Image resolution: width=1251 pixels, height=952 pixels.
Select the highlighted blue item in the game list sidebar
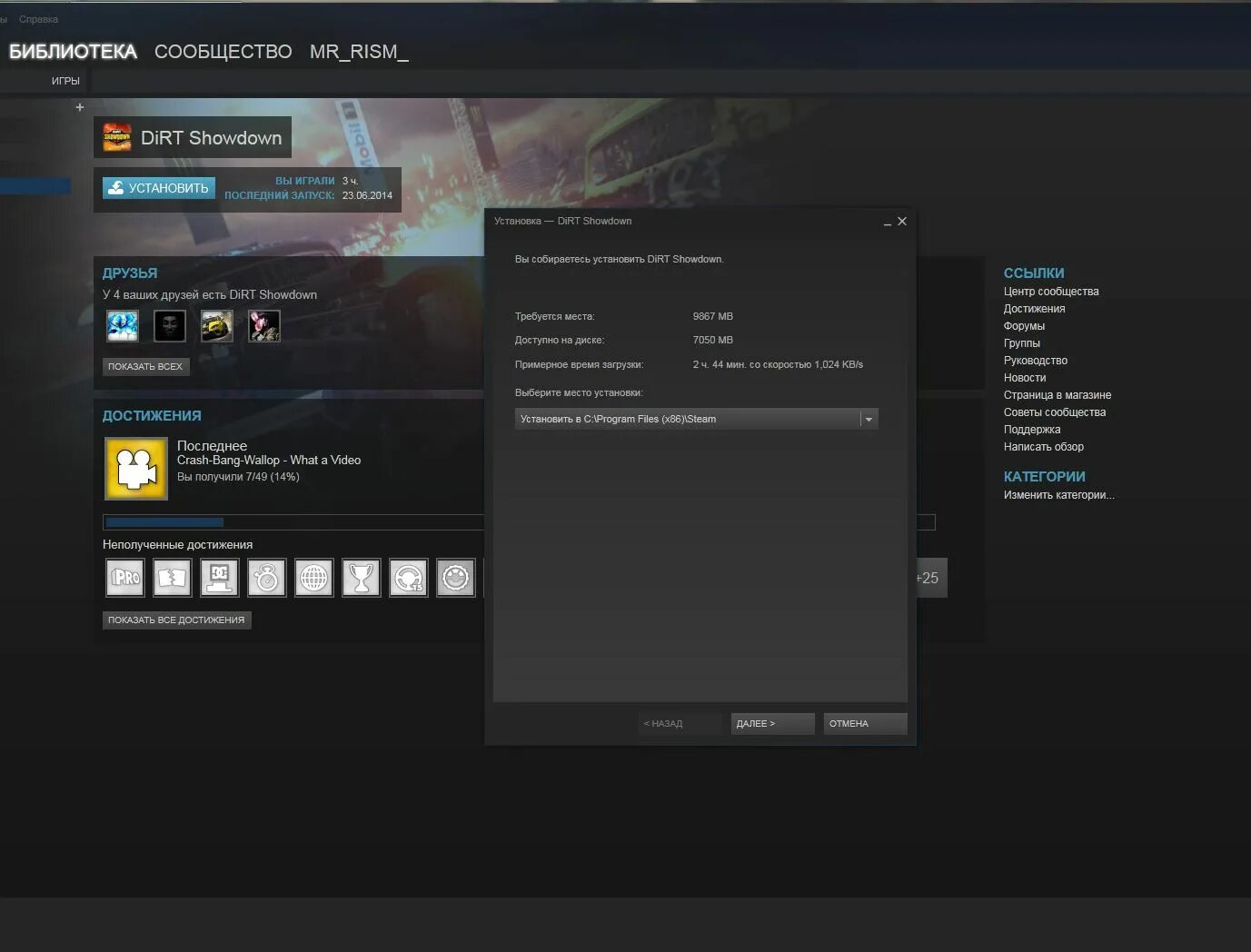click(x=35, y=186)
